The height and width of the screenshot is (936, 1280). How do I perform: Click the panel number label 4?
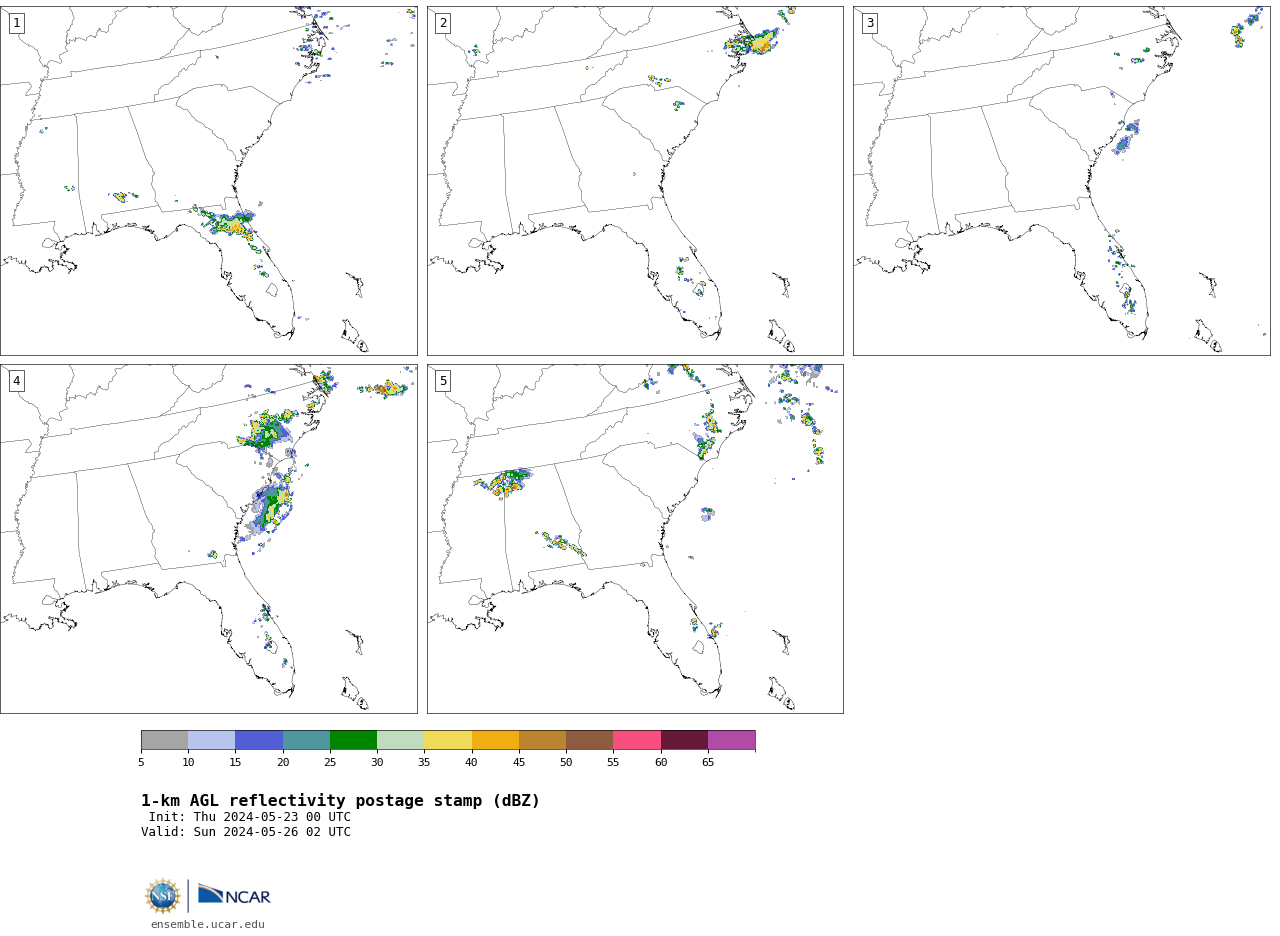coord(16,381)
